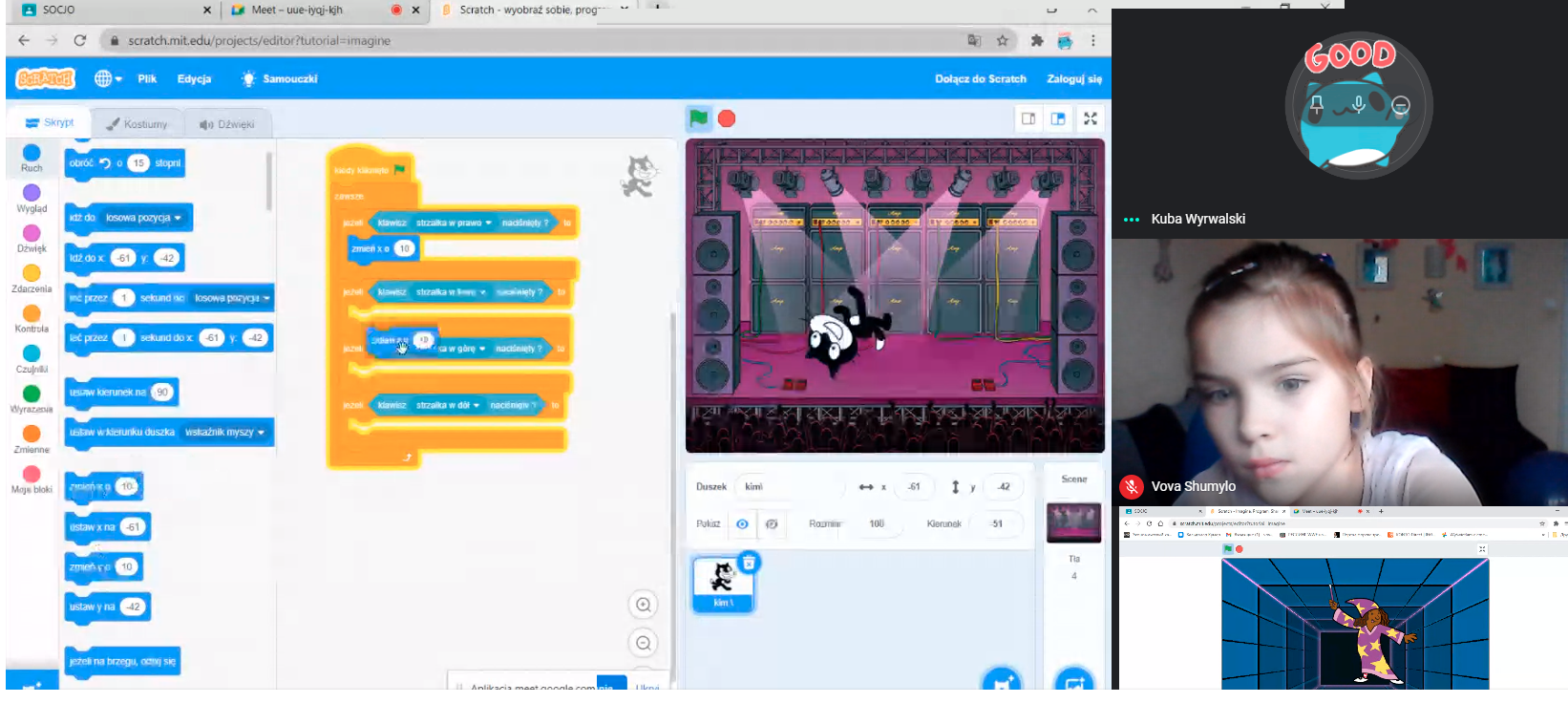
Task: Click the sprite name field 'kimi'
Action: pyautogui.click(x=789, y=486)
